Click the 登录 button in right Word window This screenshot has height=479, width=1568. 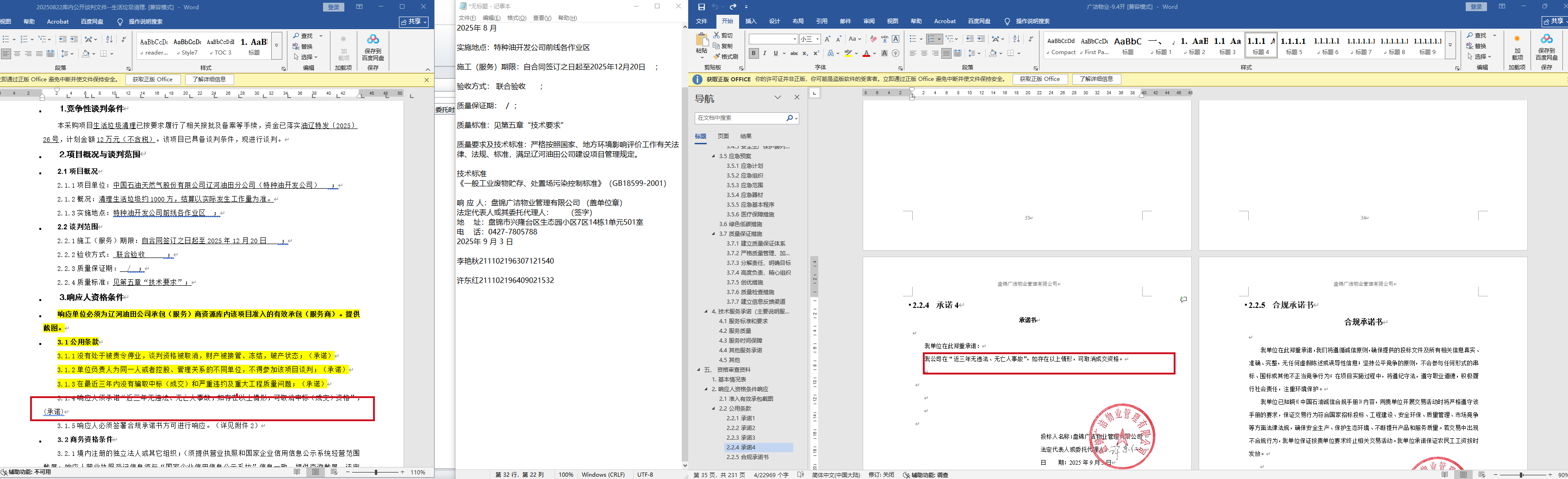tap(1476, 6)
